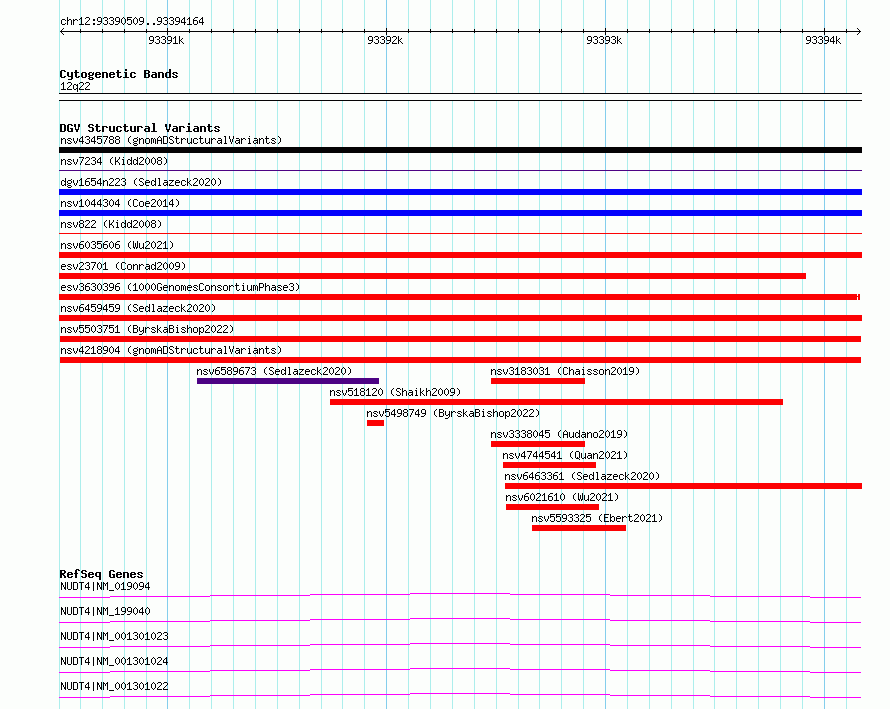Select the NUDT4|NM_001301024 gene label
Viewport: 890px width, 709px height.
pyautogui.click(x=114, y=661)
